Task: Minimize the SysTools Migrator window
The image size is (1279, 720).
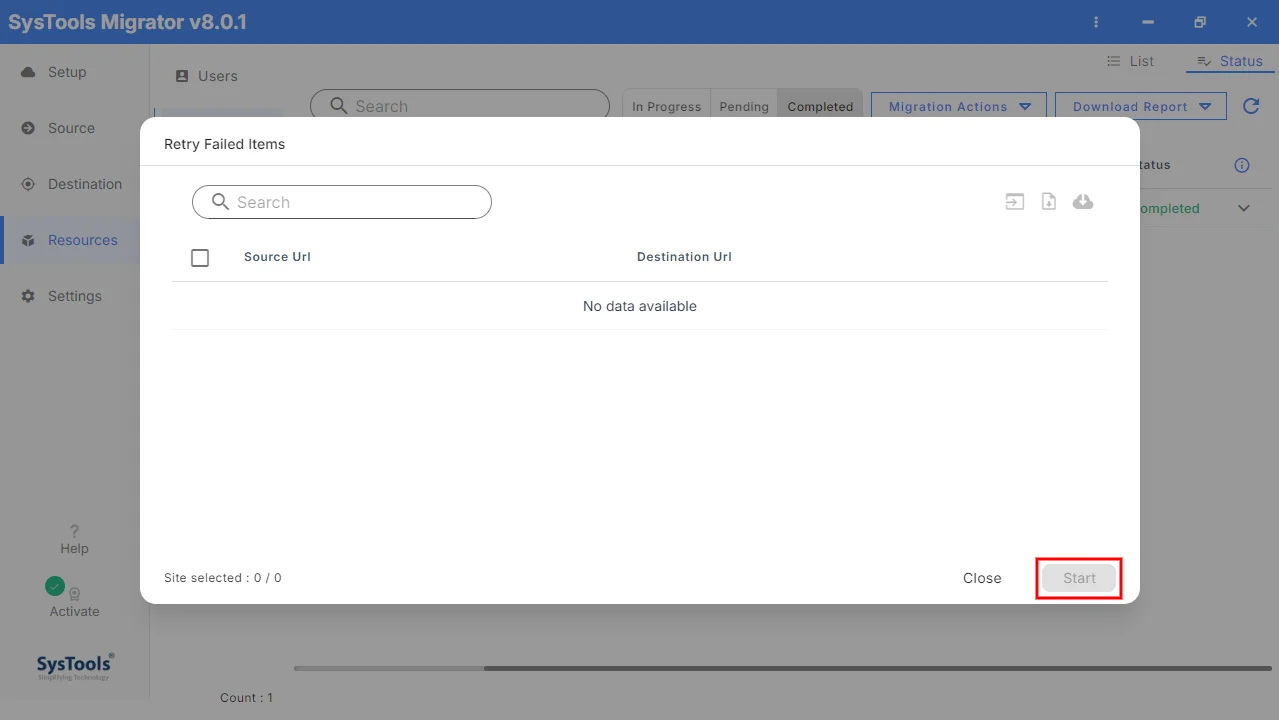Action: (x=1148, y=22)
